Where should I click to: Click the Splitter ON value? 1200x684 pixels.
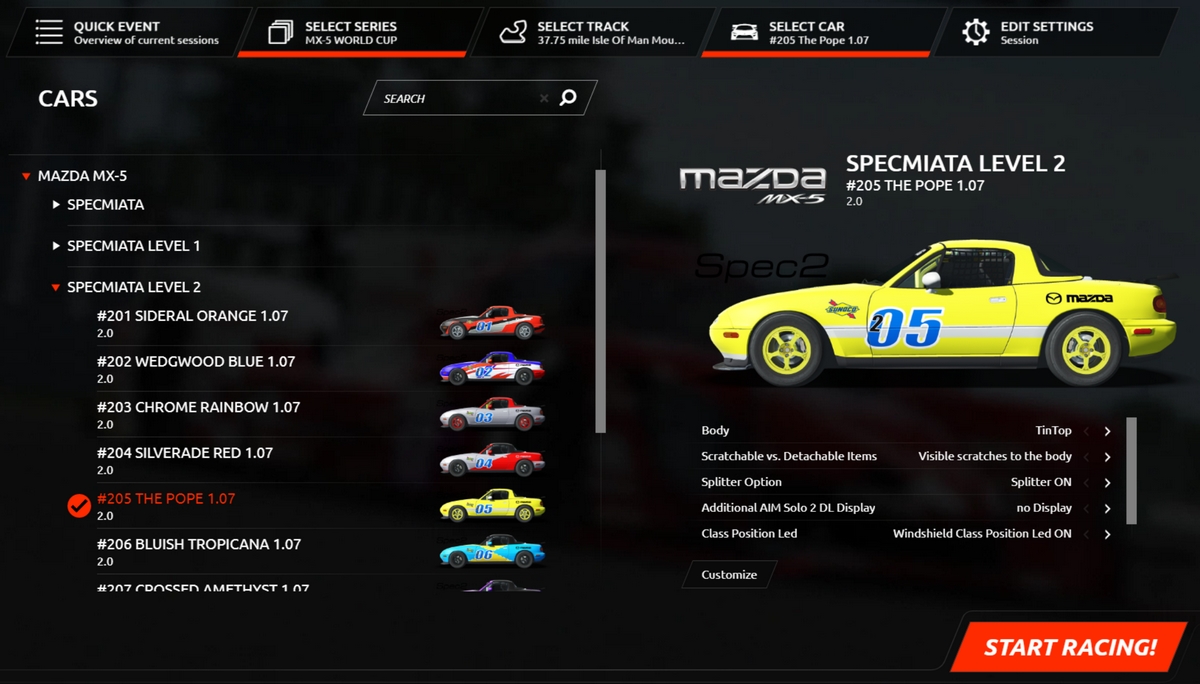pos(1041,482)
